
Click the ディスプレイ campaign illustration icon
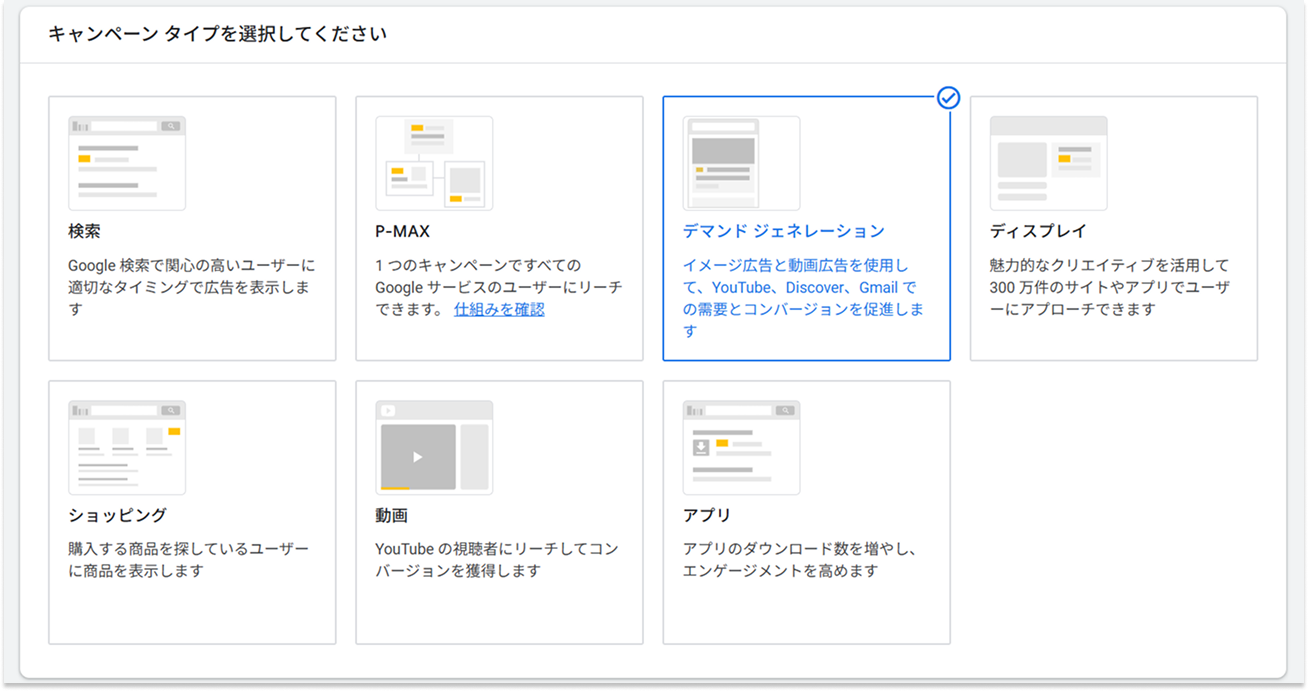point(1048,163)
